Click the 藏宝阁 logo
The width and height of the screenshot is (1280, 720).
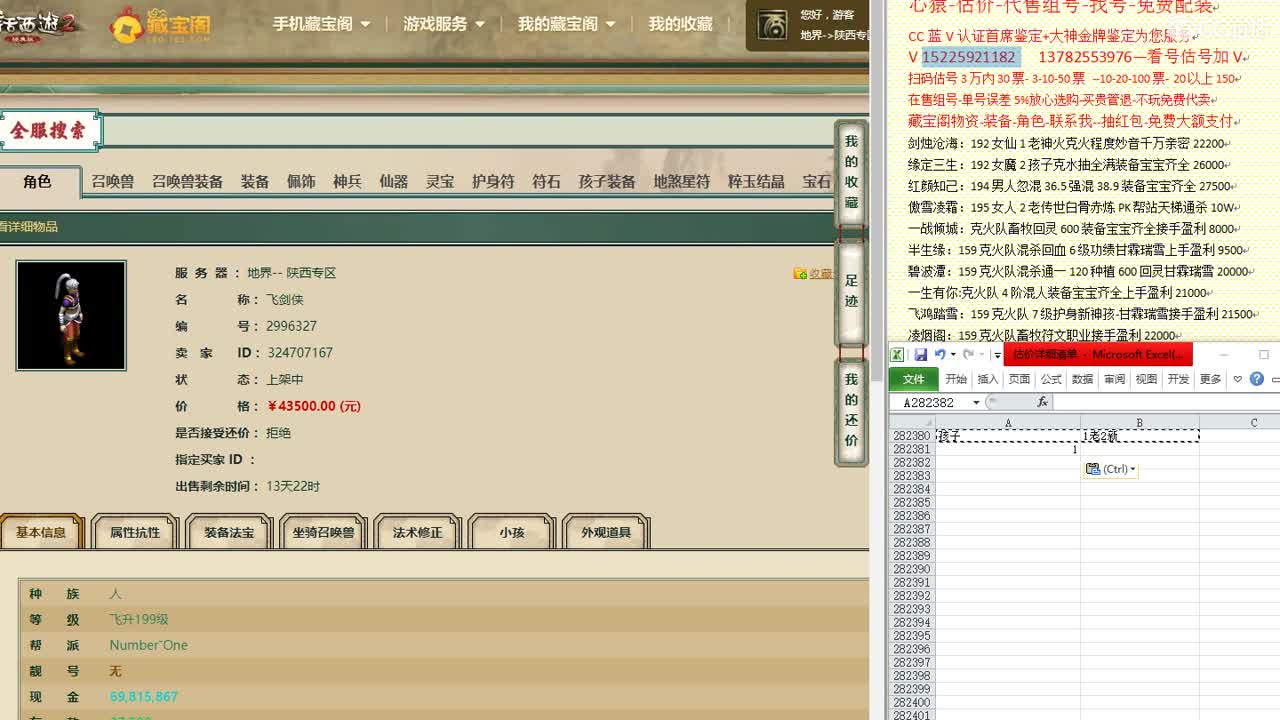click(162, 25)
